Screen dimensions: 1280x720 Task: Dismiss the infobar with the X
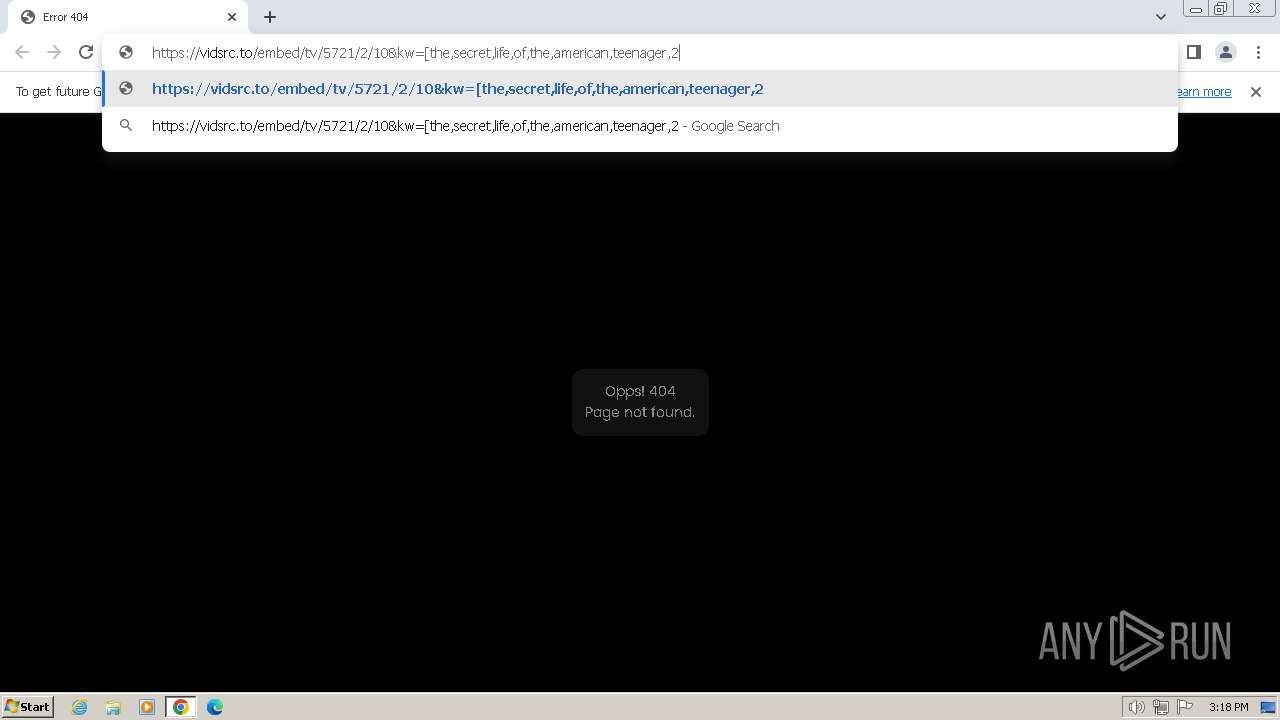(x=1256, y=92)
